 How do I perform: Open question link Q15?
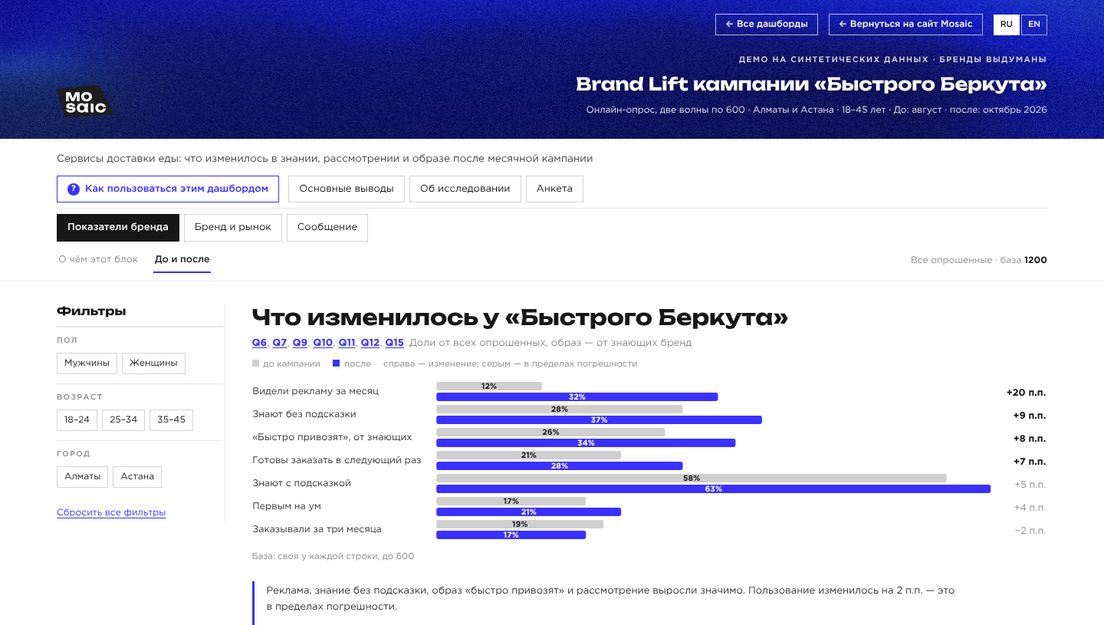tap(394, 343)
